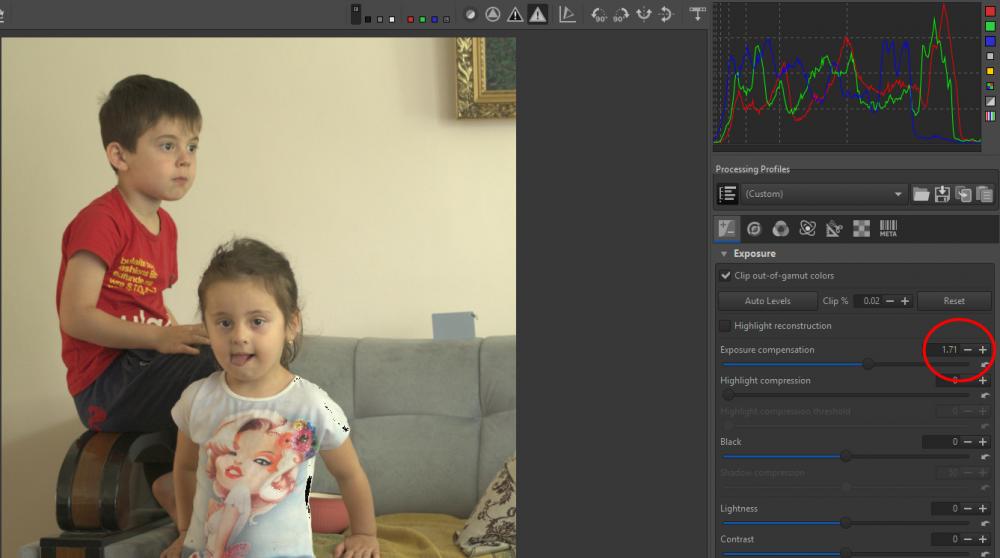Preview the blue channel only
1000x558 pixels.
434,20
